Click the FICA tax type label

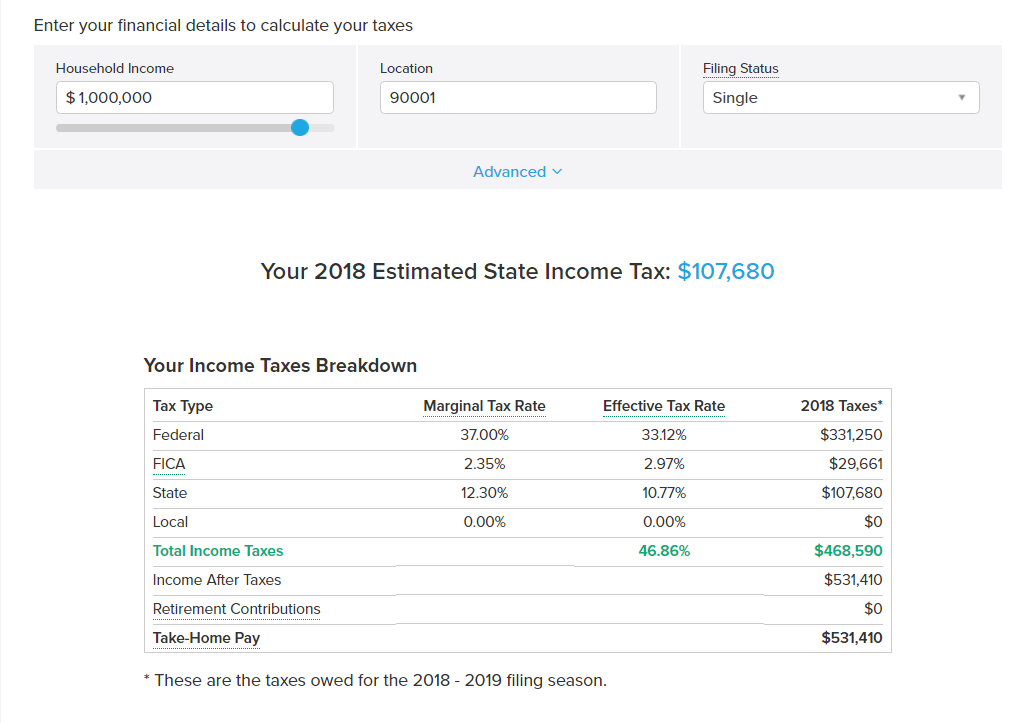(x=169, y=464)
